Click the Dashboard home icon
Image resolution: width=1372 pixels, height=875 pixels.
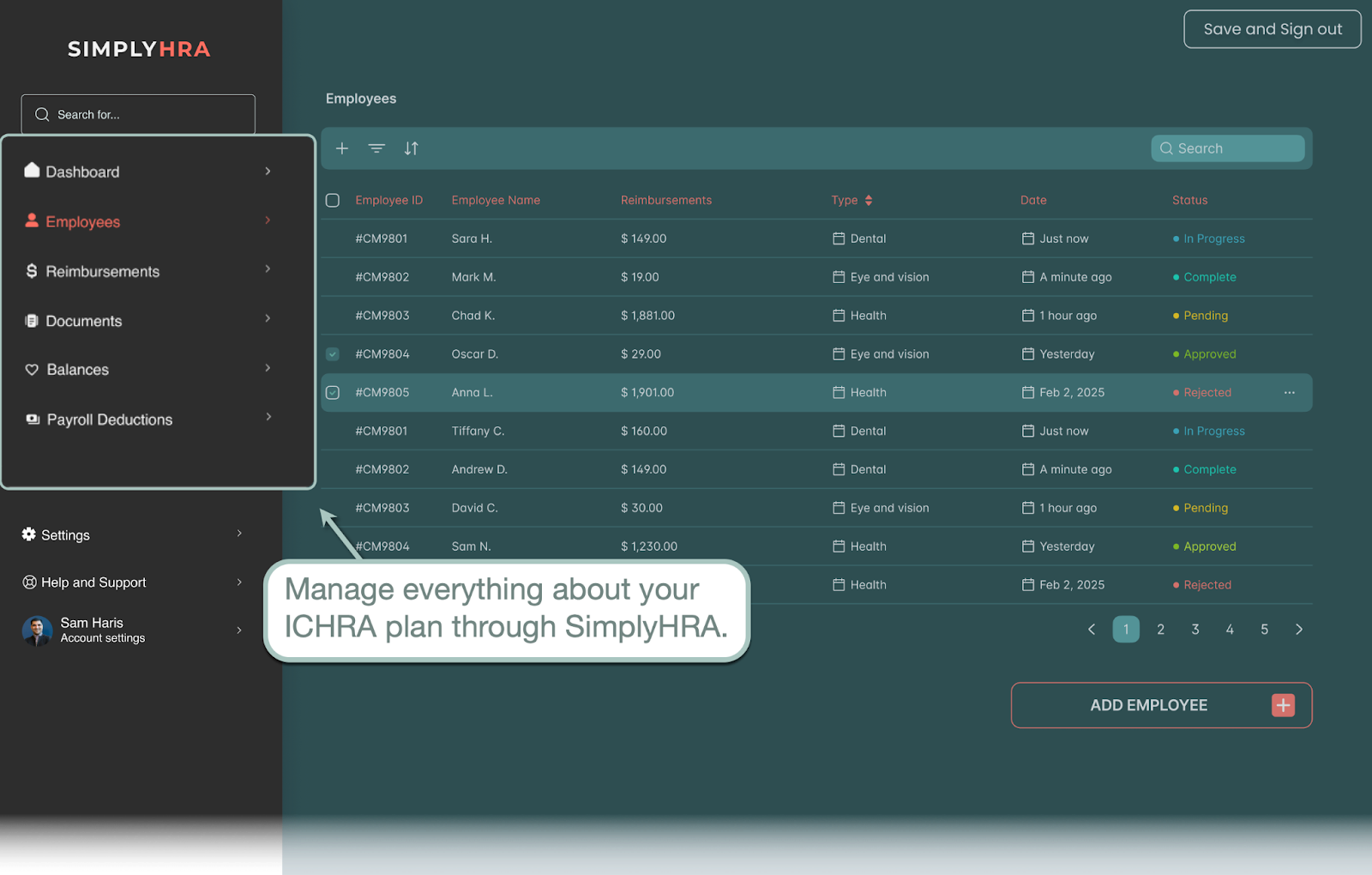(x=32, y=170)
